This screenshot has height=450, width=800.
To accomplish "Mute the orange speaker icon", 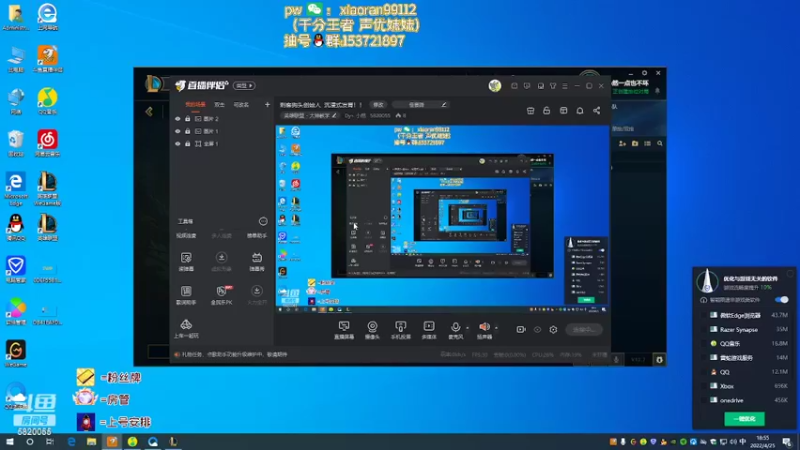I will pos(484,327).
